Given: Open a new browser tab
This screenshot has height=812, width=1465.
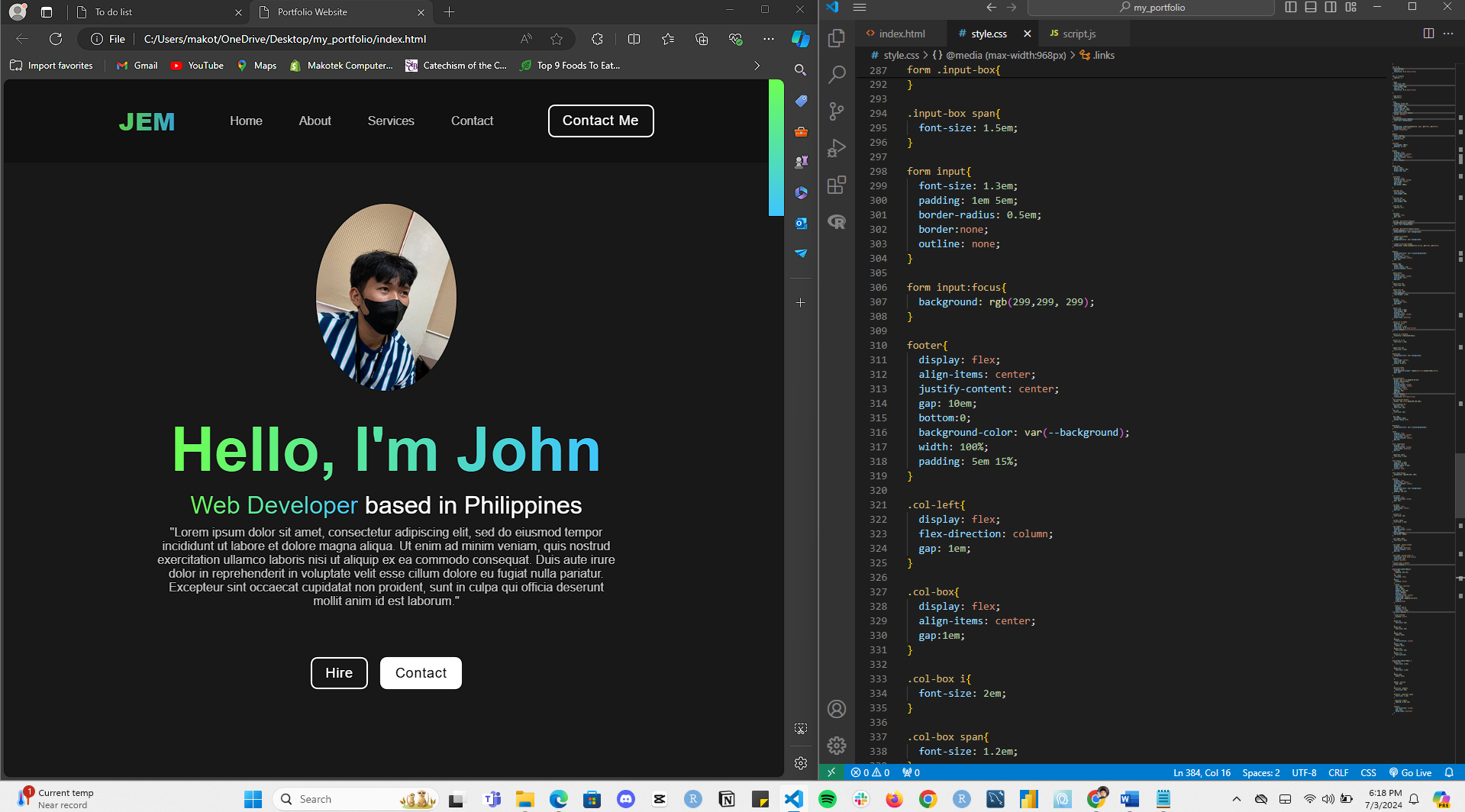Looking at the screenshot, I should click(x=449, y=12).
